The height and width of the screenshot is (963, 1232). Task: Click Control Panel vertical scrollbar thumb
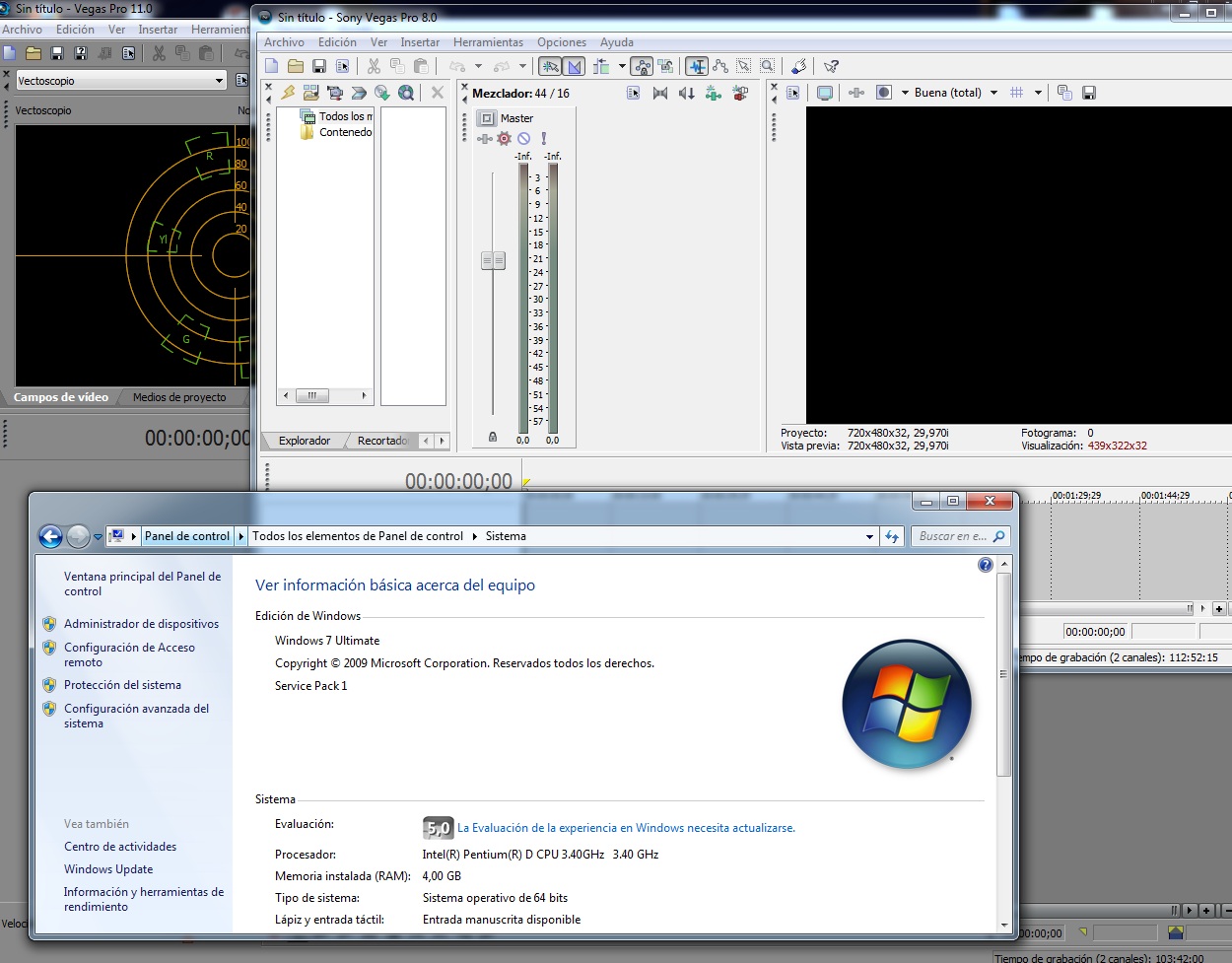point(1004,674)
